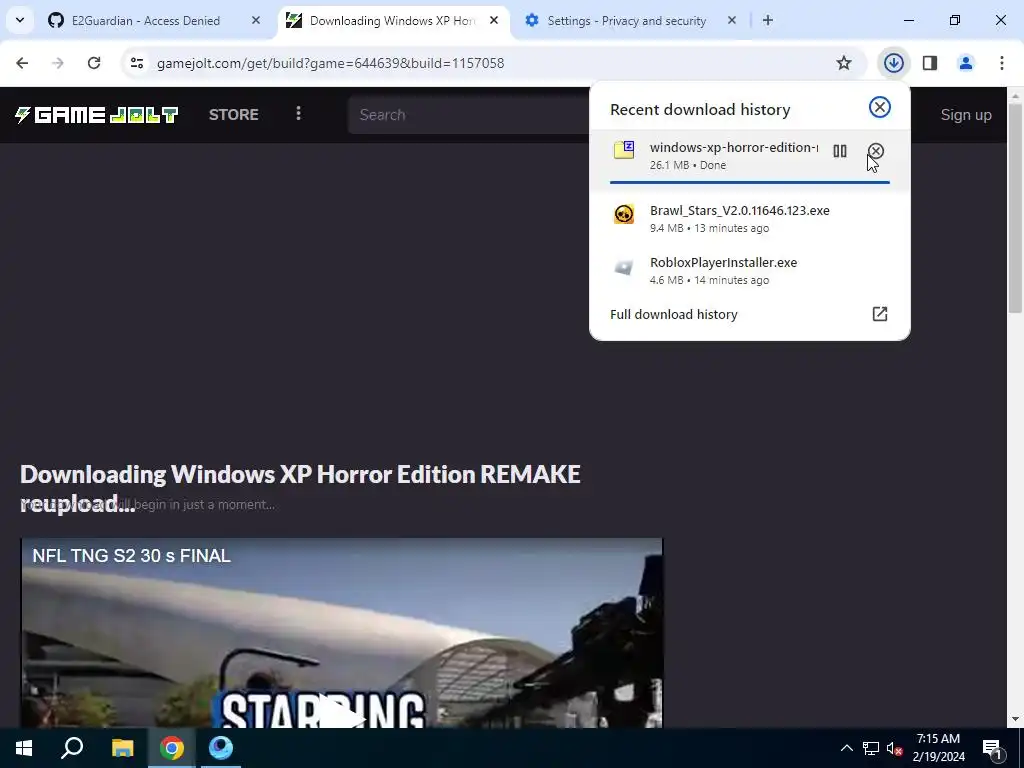Go back to the previous page

coord(22,63)
